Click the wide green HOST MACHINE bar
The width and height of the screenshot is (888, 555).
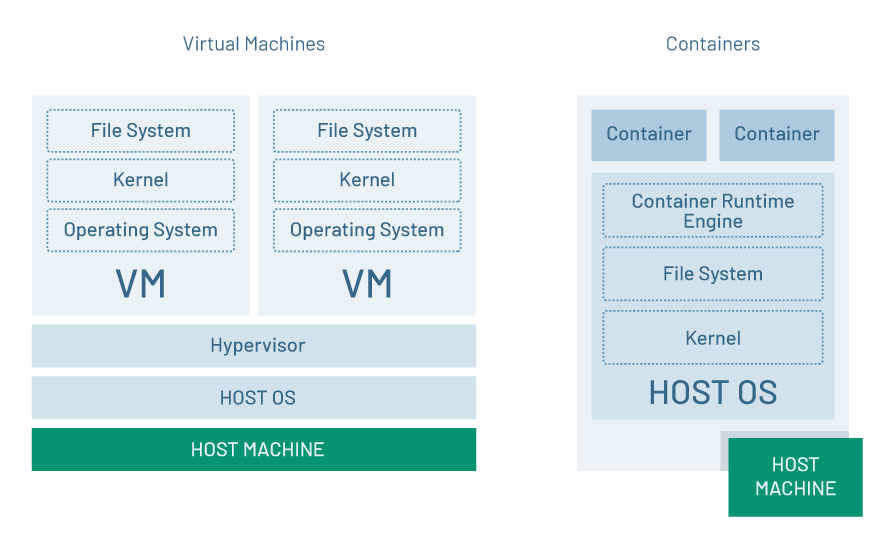(254, 450)
